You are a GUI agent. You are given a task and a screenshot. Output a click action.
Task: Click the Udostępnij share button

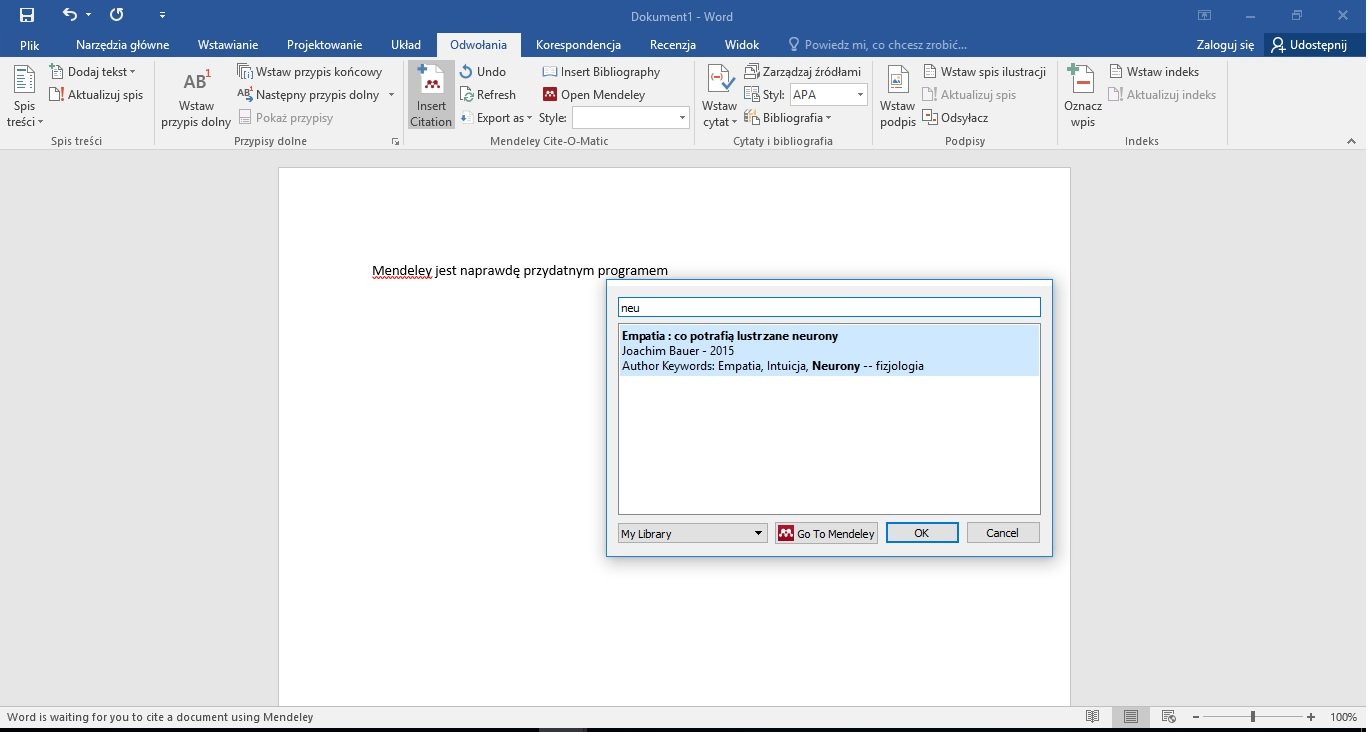pyautogui.click(x=1310, y=45)
